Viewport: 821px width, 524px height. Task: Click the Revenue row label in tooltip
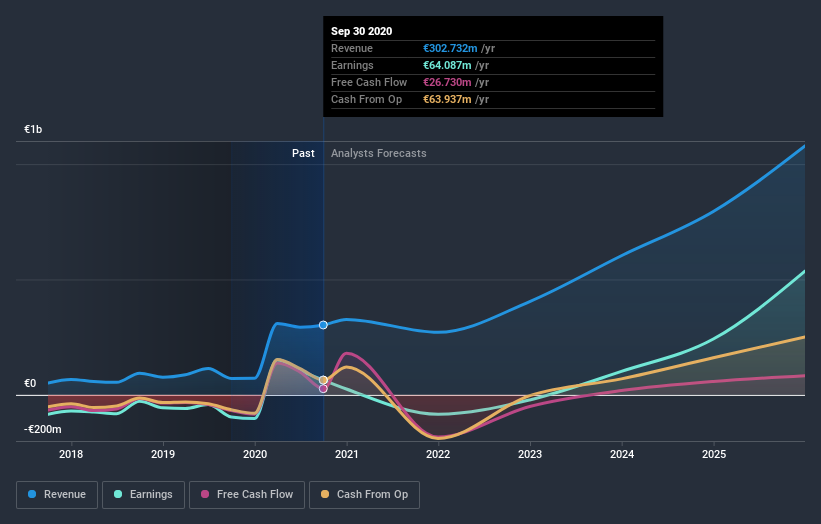pyautogui.click(x=352, y=48)
